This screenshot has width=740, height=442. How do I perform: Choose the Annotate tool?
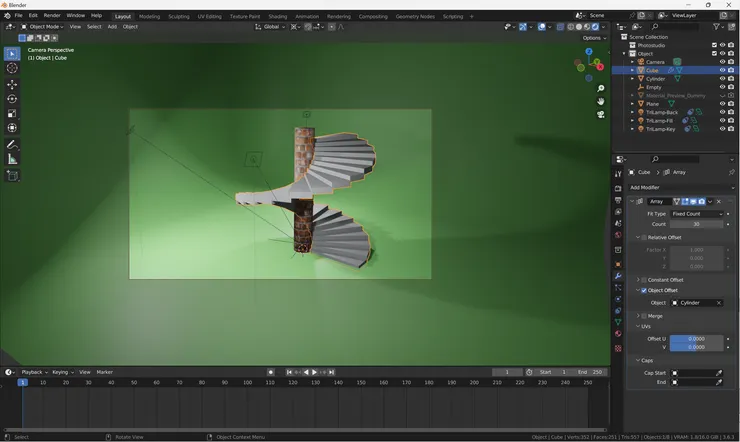coord(12,145)
